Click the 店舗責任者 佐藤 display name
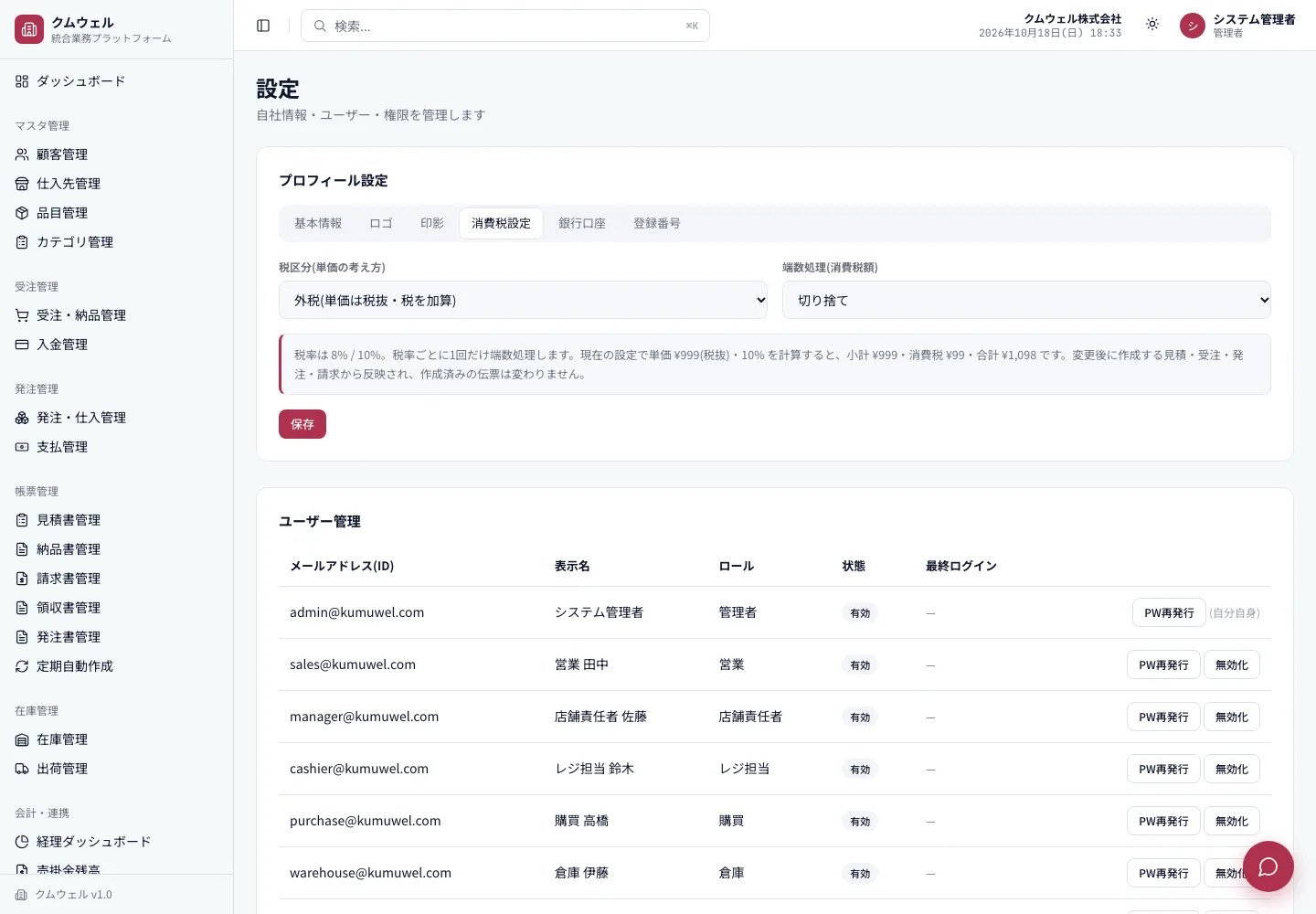Image resolution: width=1316 pixels, height=914 pixels. pyautogui.click(x=600, y=717)
